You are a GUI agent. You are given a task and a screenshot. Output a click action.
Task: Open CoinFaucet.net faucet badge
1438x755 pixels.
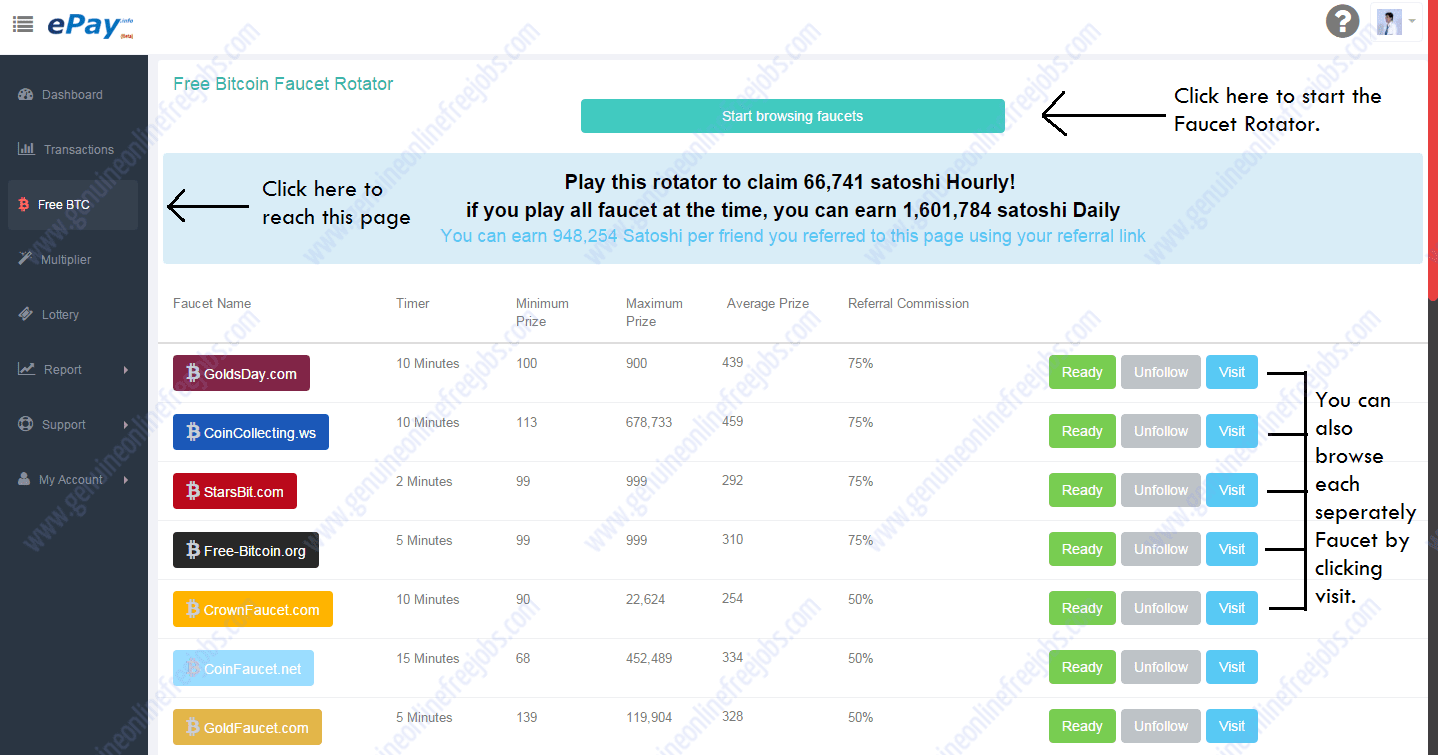coord(243,668)
